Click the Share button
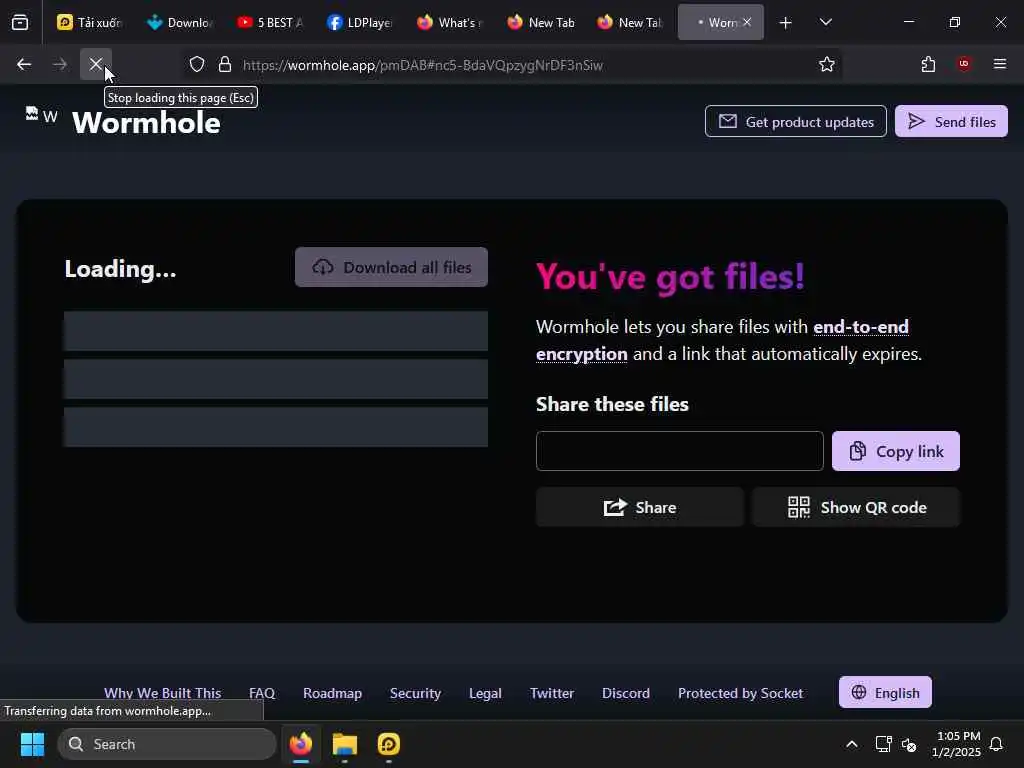The height and width of the screenshot is (768, 1024). 639,507
